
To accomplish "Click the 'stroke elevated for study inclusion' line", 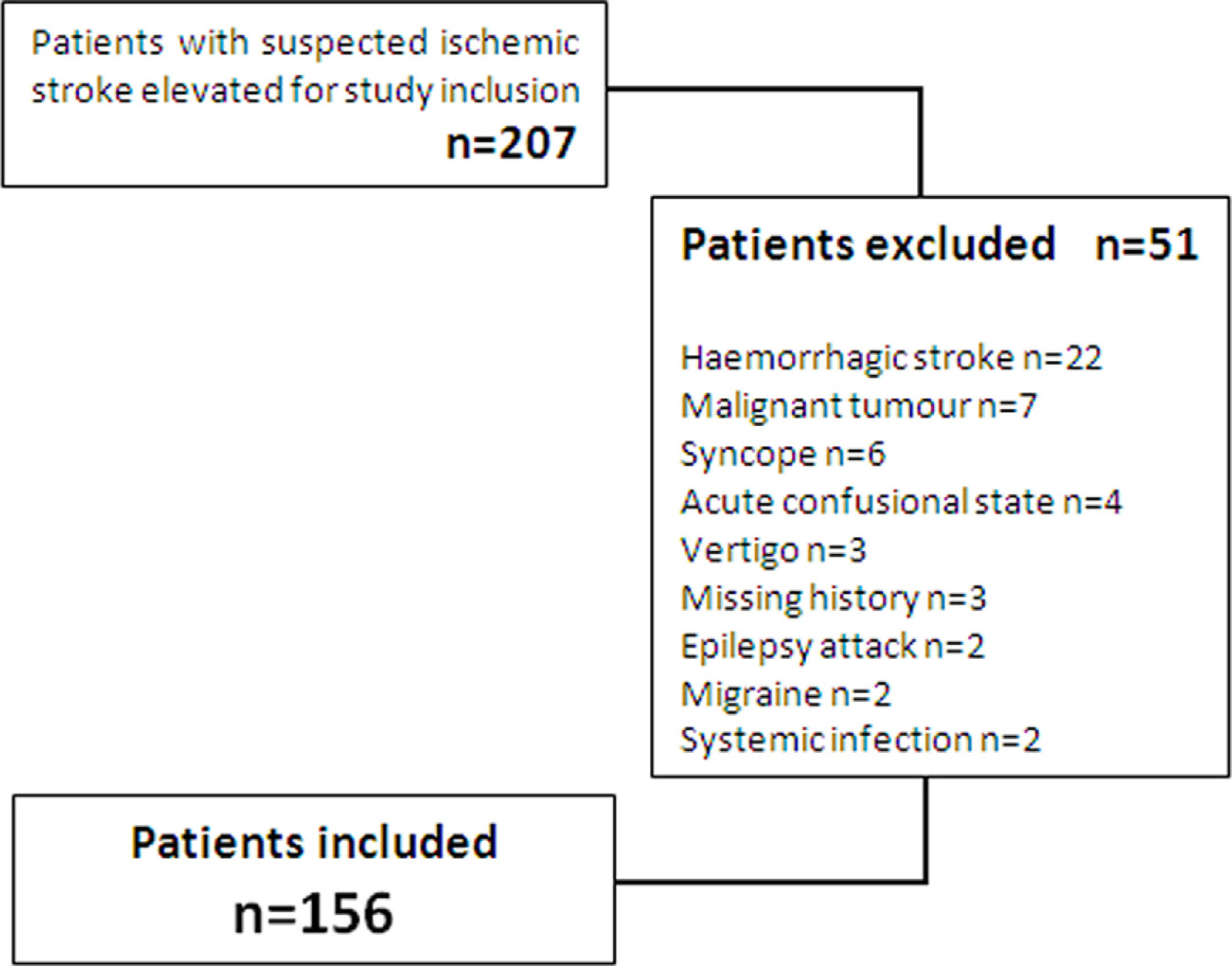I will 305,91.
